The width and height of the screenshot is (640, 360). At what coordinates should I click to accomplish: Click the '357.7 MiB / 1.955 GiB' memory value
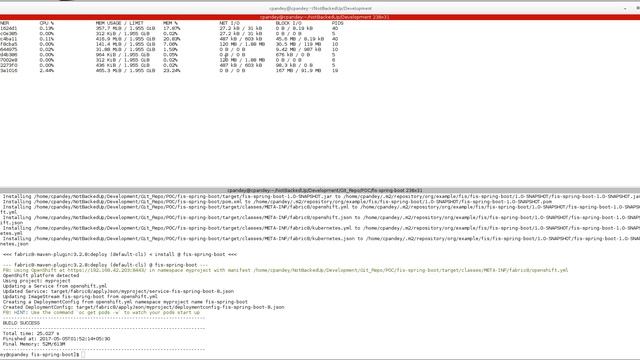125,29
